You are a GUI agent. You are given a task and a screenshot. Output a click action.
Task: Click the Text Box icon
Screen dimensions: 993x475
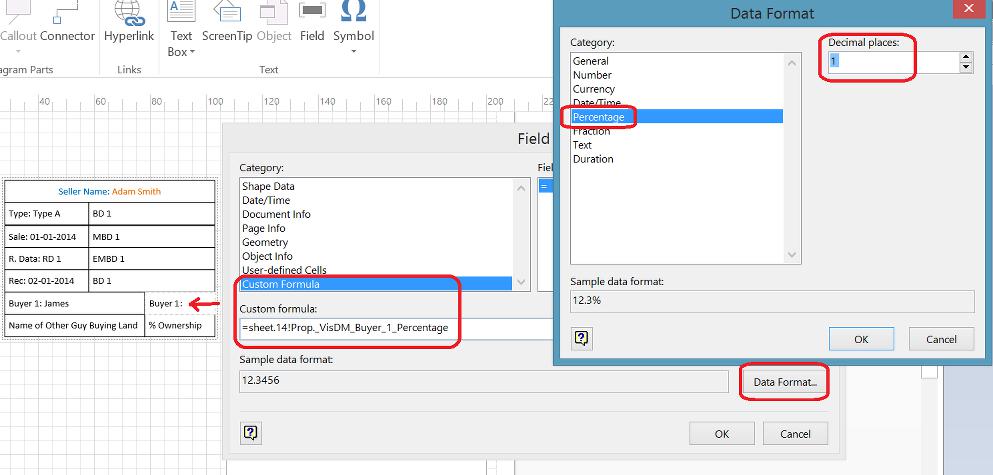pos(181,12)
